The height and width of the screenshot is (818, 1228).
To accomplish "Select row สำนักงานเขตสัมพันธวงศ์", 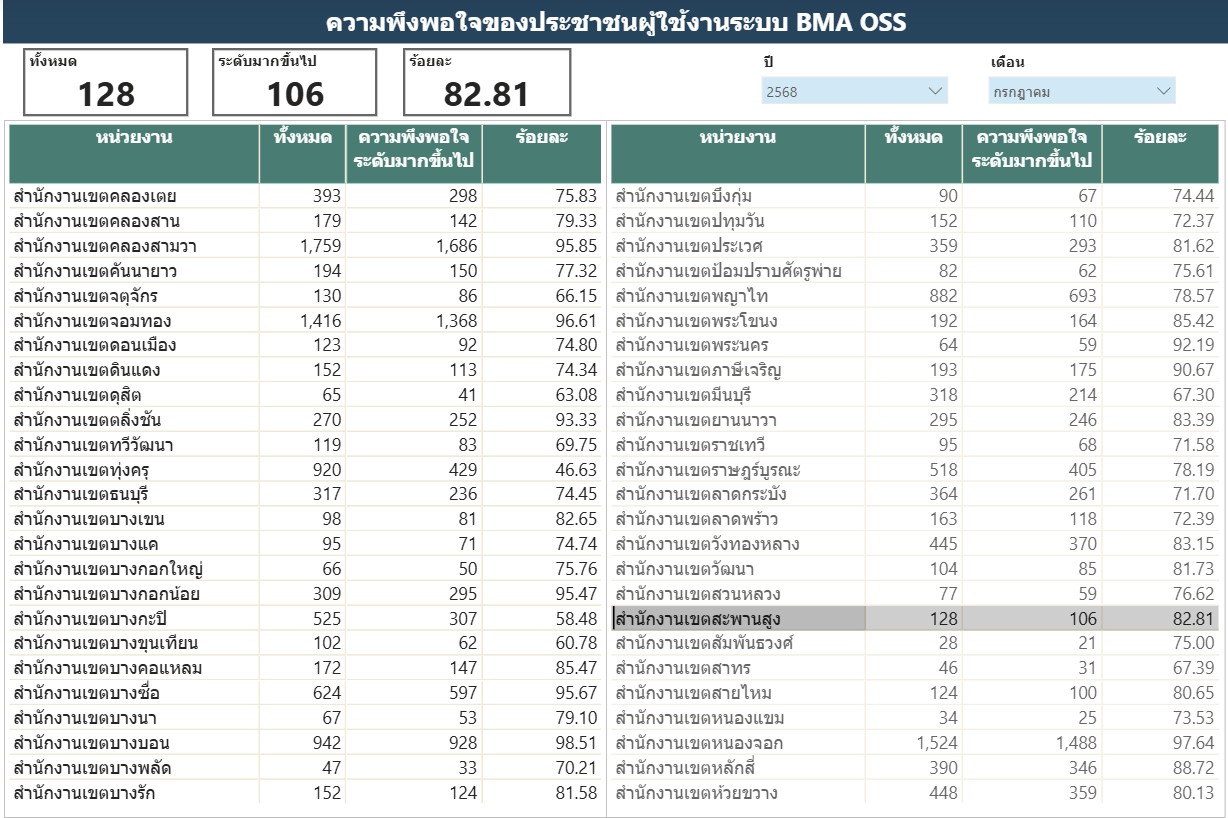I will [x=914, y=644].
